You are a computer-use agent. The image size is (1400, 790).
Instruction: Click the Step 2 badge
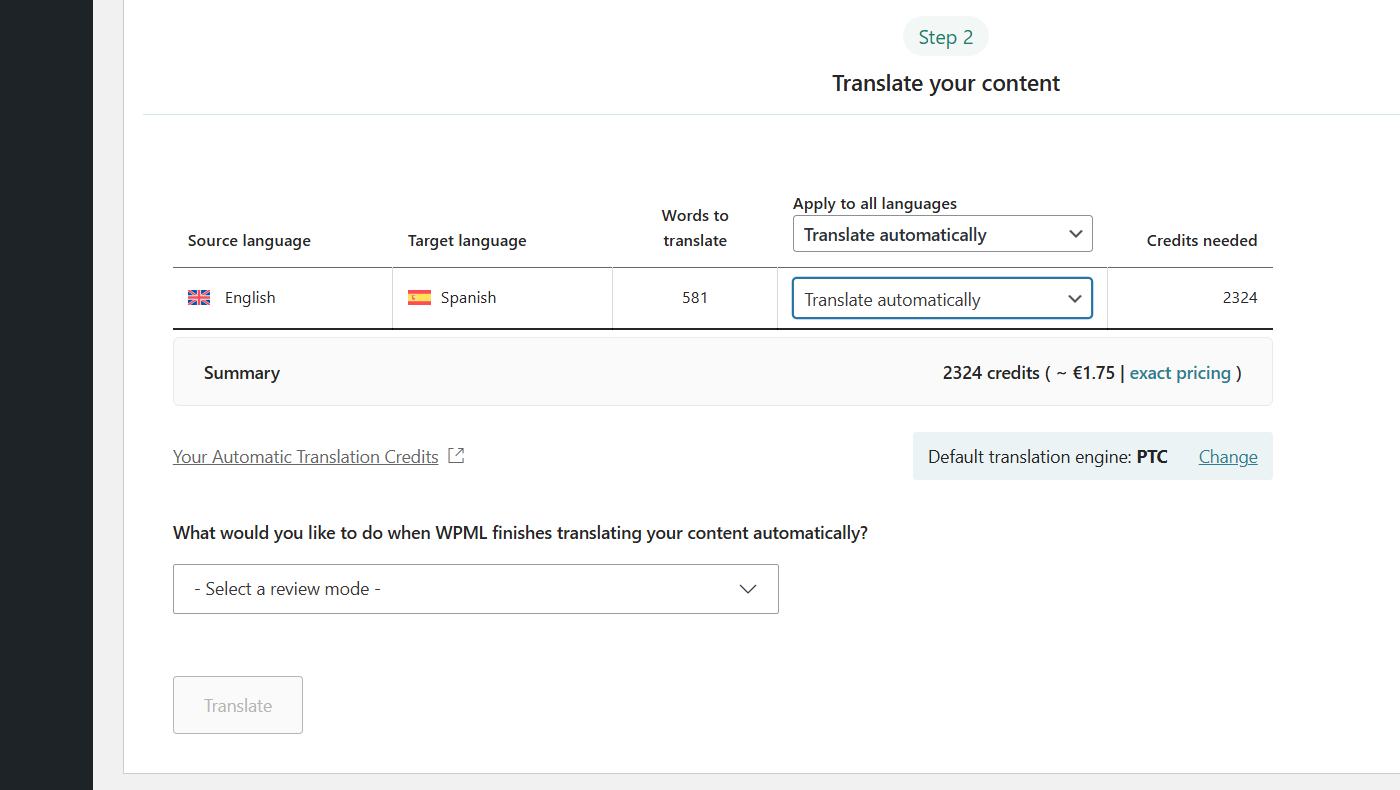tap(945, 37)
